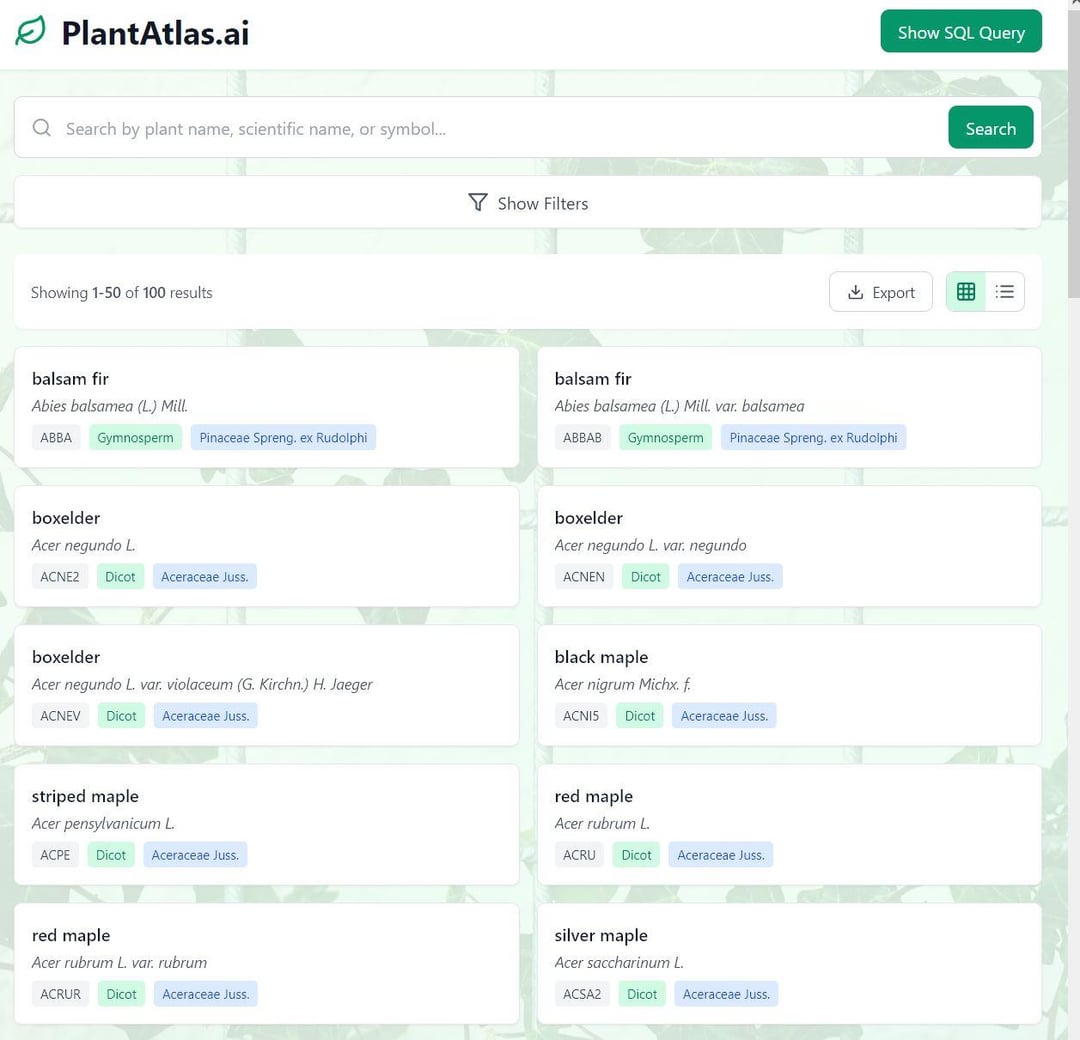Open the Show SQL Query panel
Screen dimensions: 1080x1040
point(961,32)
